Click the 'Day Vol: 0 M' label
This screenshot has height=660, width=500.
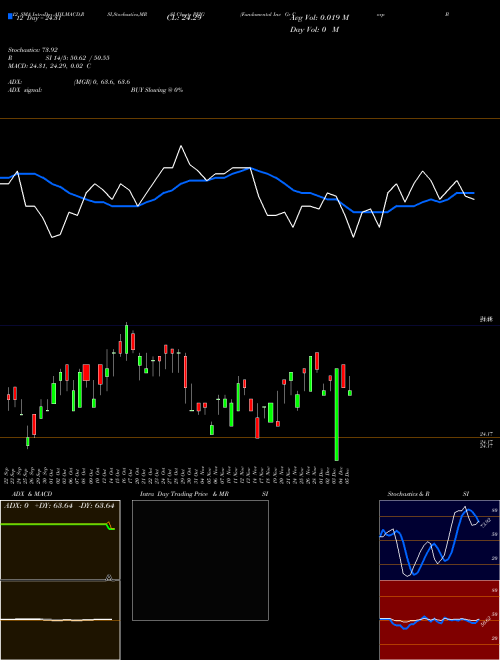coord(314,30)
